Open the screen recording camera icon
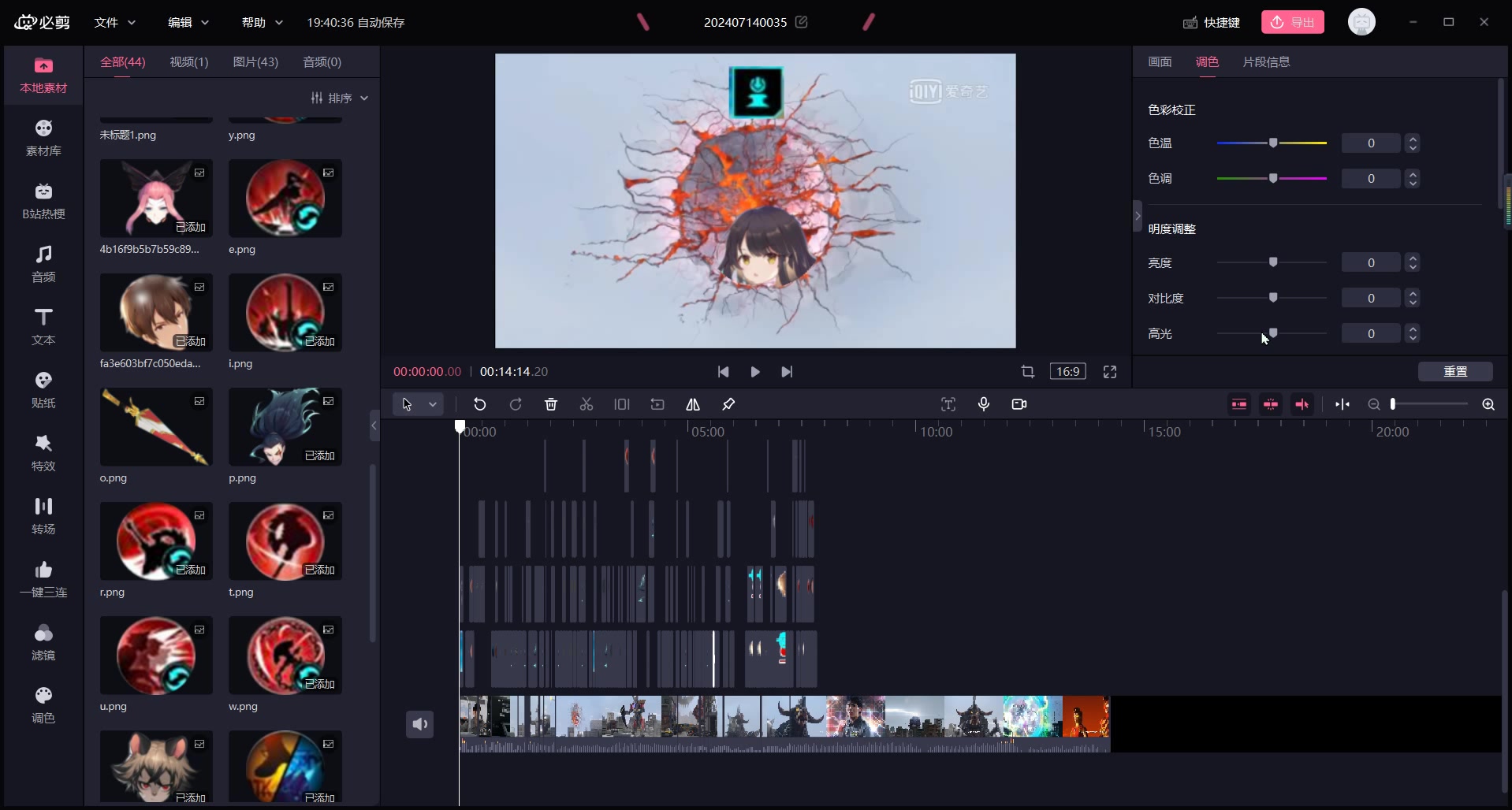Viewport: 1512px width, 810px height. [x=1019, y=404]
